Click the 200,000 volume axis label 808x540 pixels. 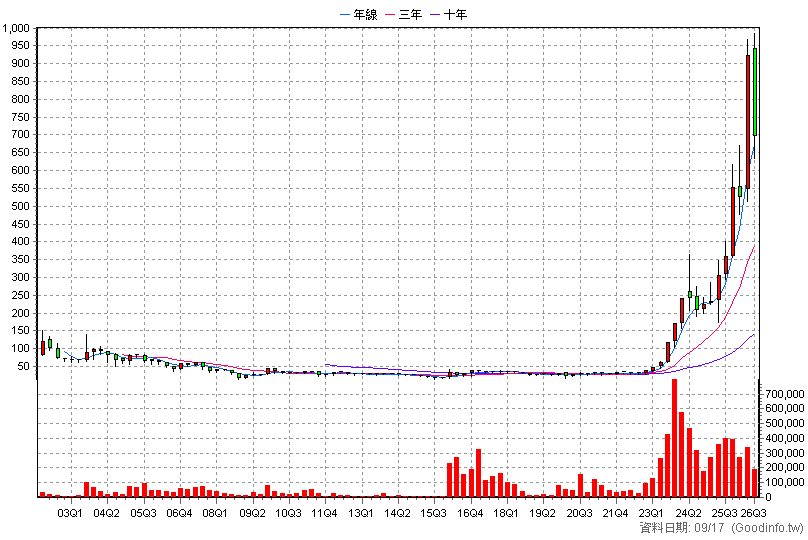pos(785,468)
